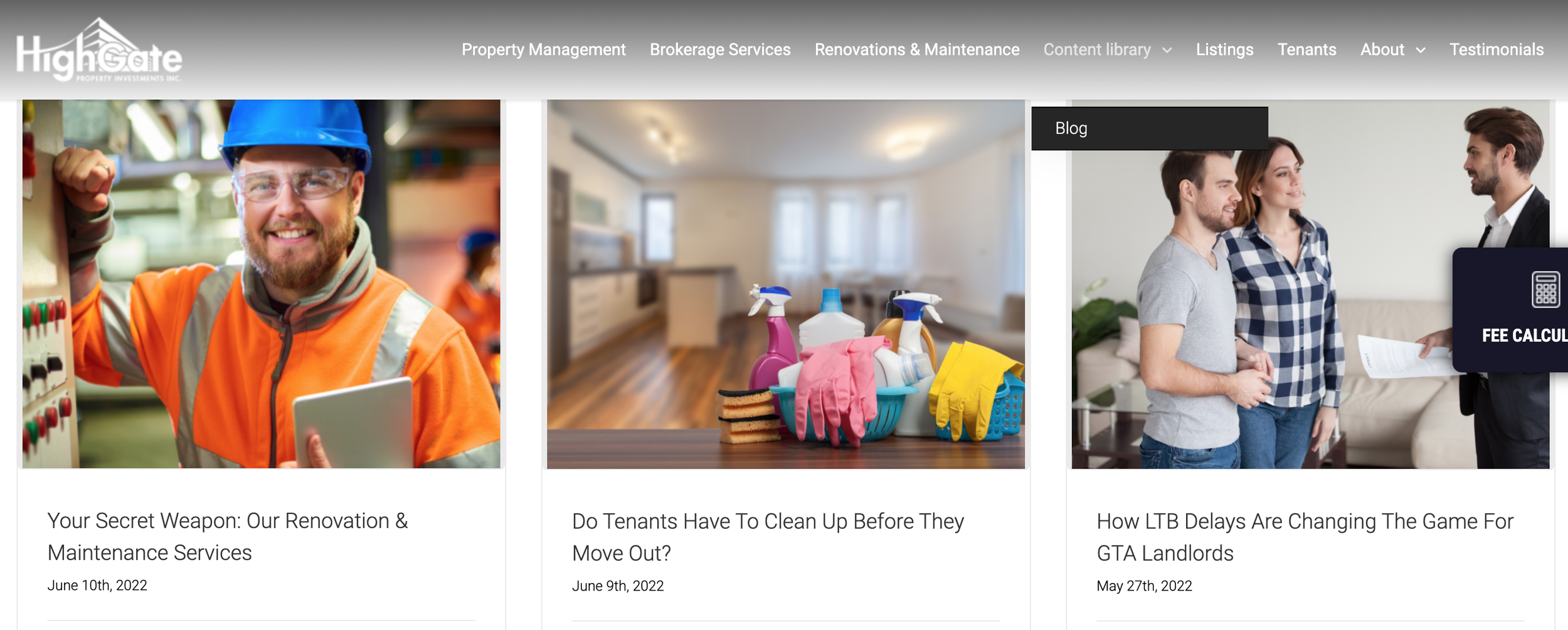The height and width of the screenshot is (630, 1568).
Task: Open the couple with agent image
Action: pos(1310,284)
